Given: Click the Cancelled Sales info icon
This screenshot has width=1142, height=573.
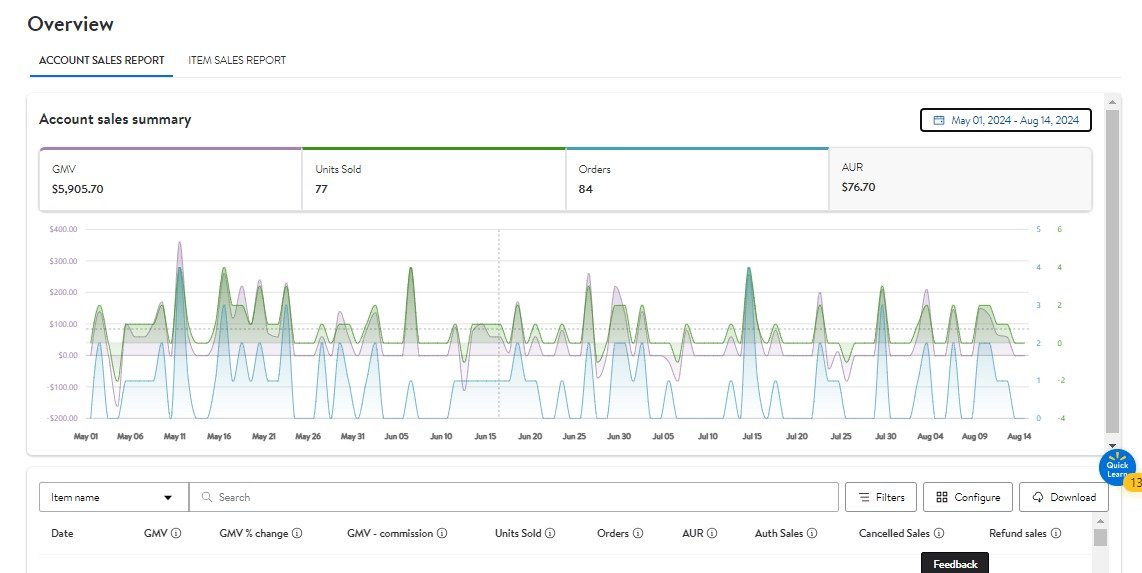Looking at the screenshot, I should [939, 534].
